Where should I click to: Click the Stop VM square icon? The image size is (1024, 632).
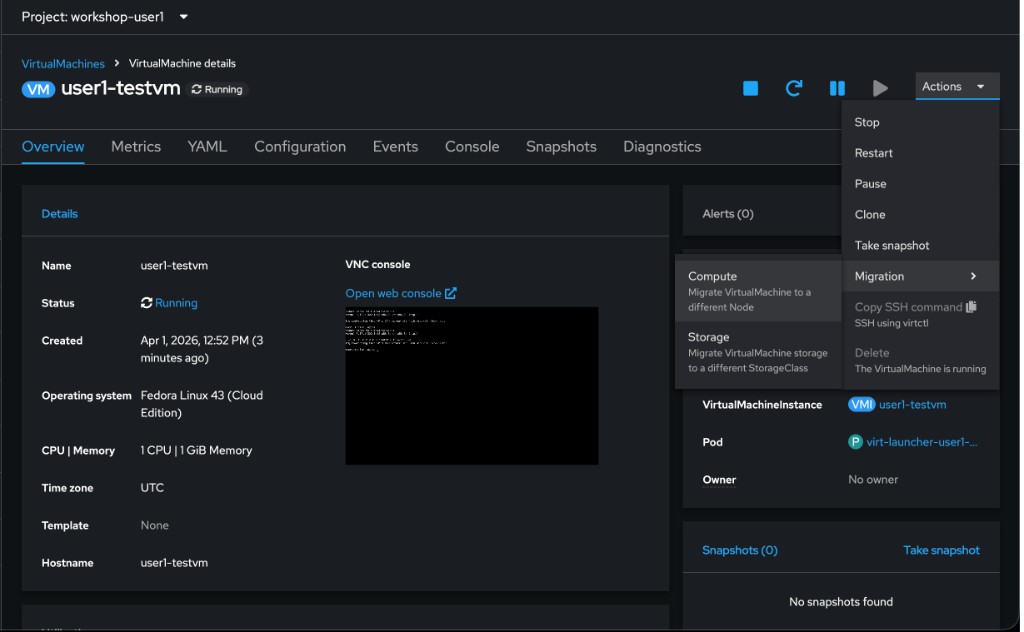750,88
